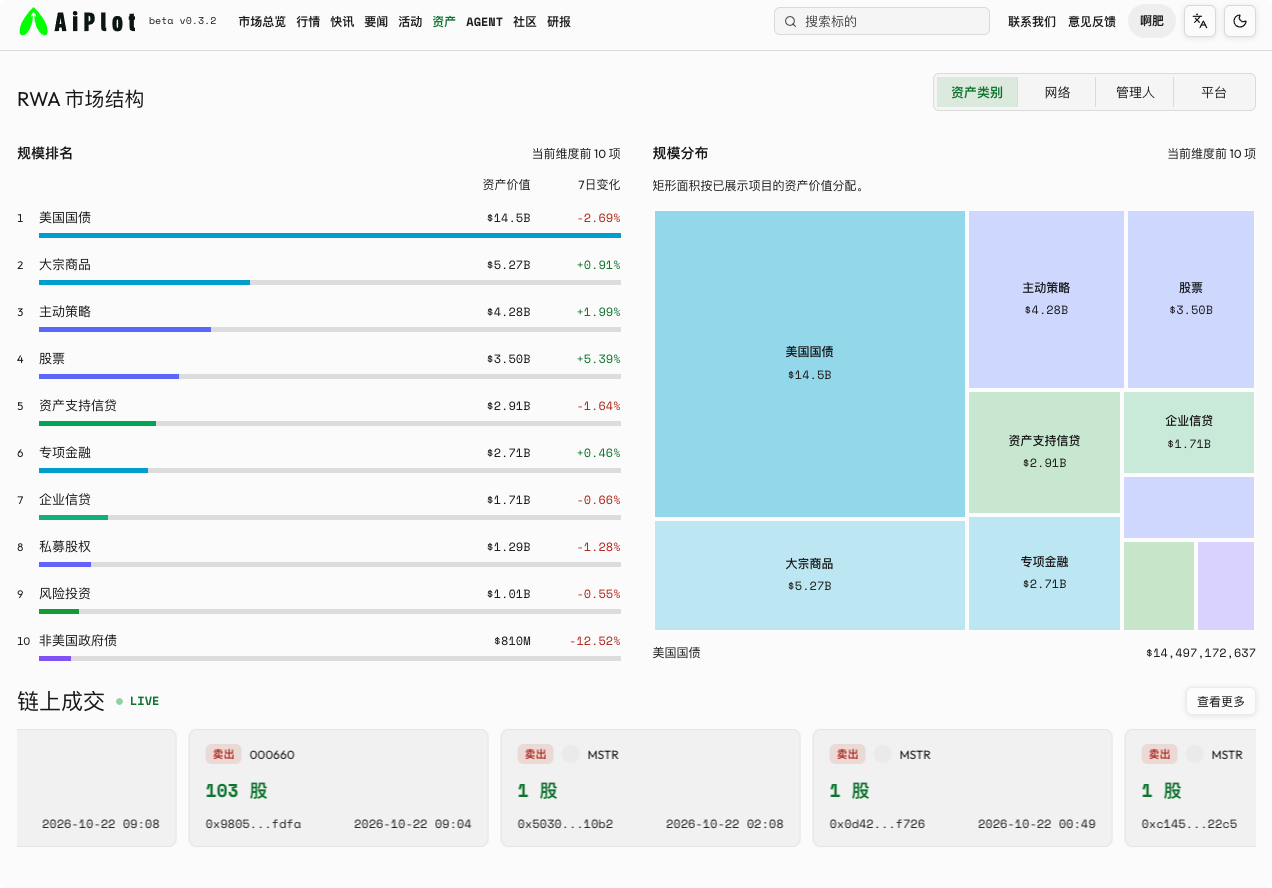Click the address 0x0d42...f726
1272x888 pixels.
(x=877, y=825)
